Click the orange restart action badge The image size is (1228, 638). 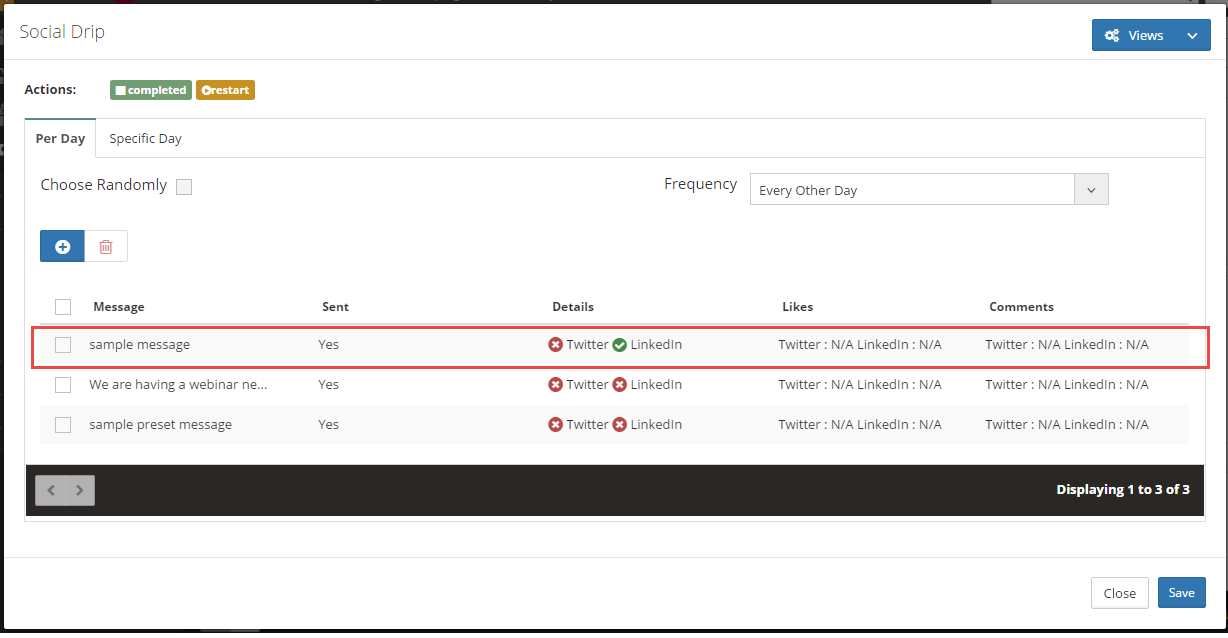point(225,90)
